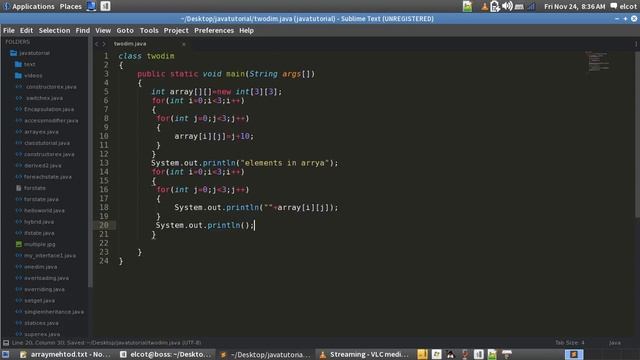Open overriding.java from the sidebar
This screenshot has height=360, width=640.
point(44,289)
